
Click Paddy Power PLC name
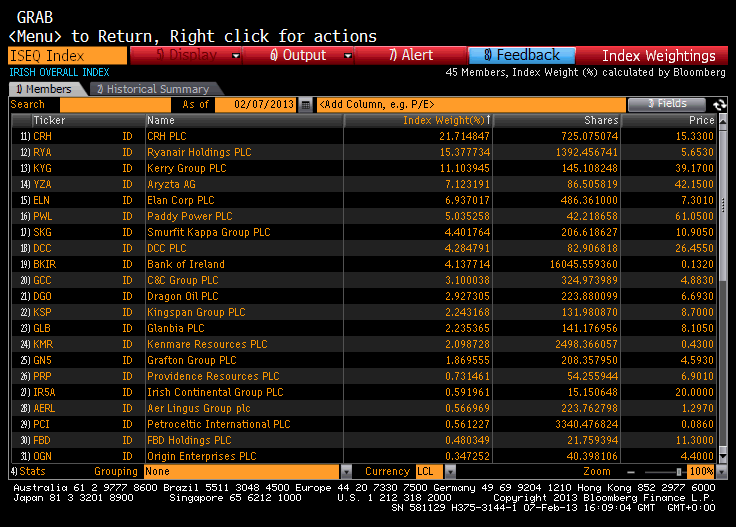[190, 216]
